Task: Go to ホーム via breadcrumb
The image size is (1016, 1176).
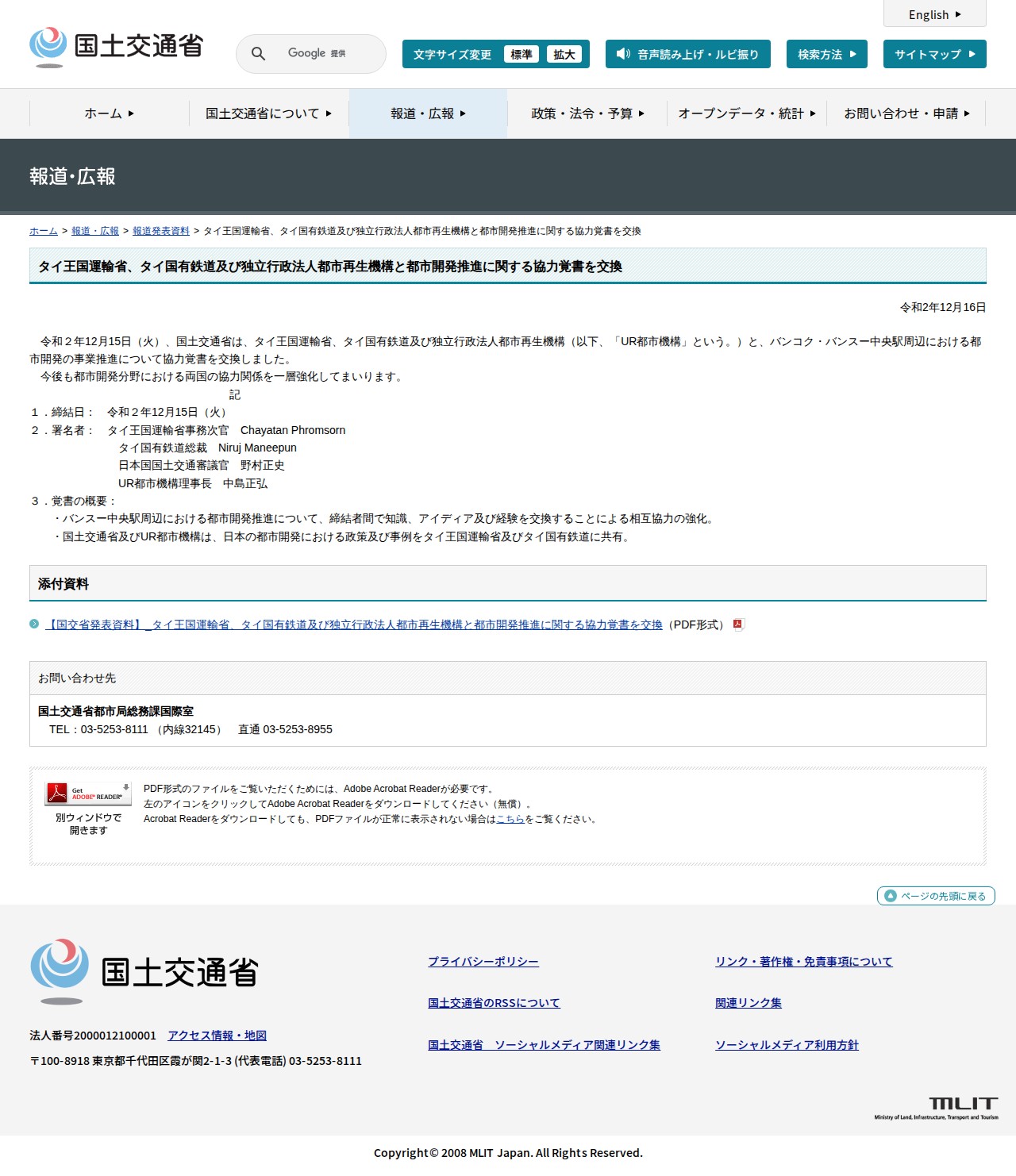Action: [x=44, y=231]
